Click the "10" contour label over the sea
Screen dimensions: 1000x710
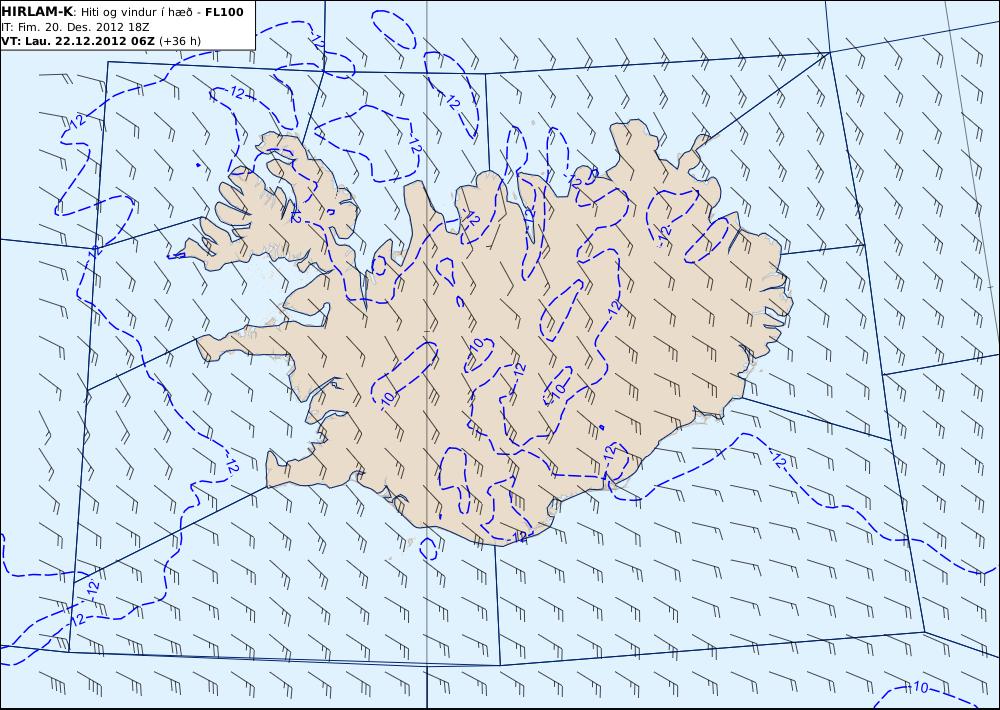click(x=920, y=688)
